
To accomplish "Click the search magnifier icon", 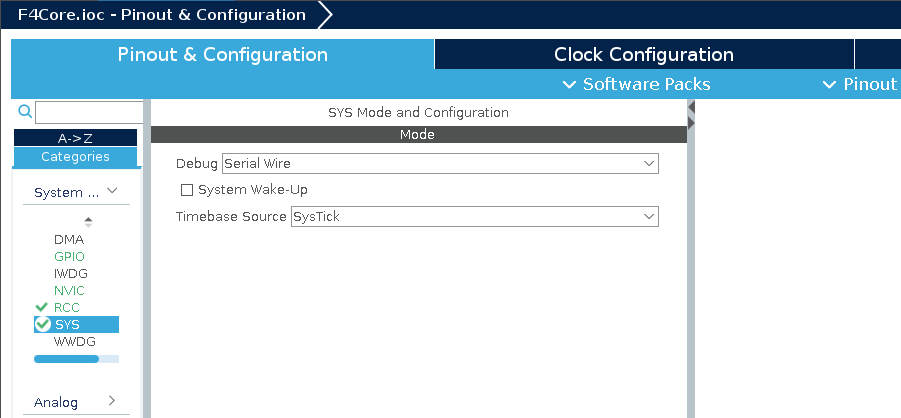I will coord(25,111).
